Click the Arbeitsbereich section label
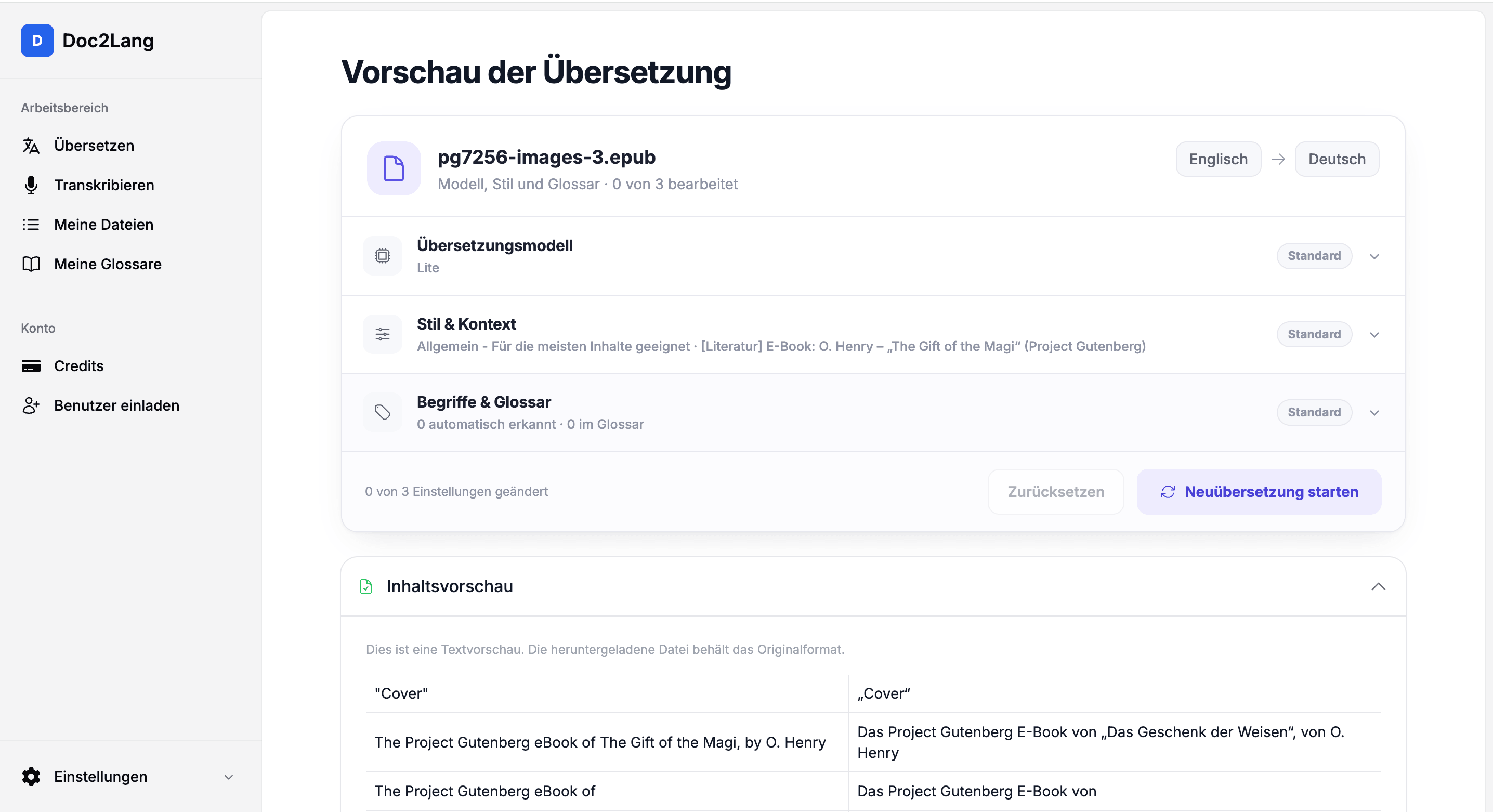This screenshot has height=812, width=1493. [x=64, y=108]
